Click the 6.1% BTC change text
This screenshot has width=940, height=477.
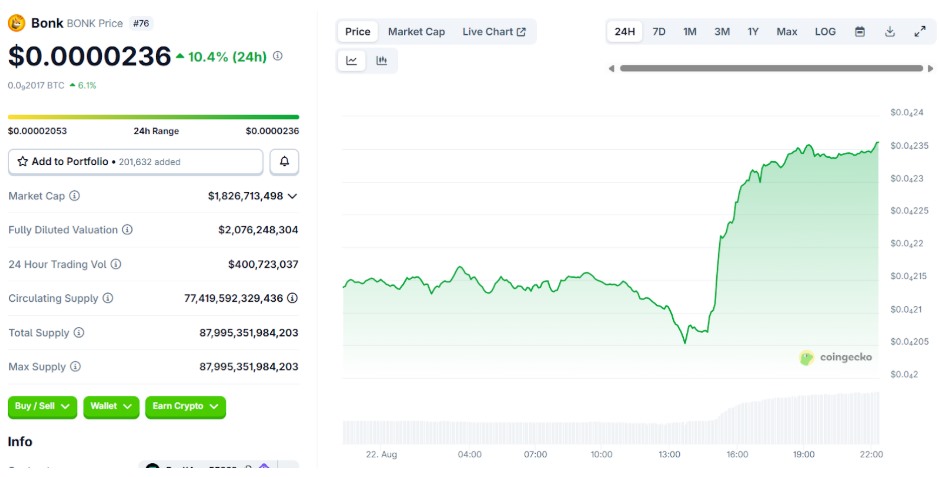coord(87,86)
